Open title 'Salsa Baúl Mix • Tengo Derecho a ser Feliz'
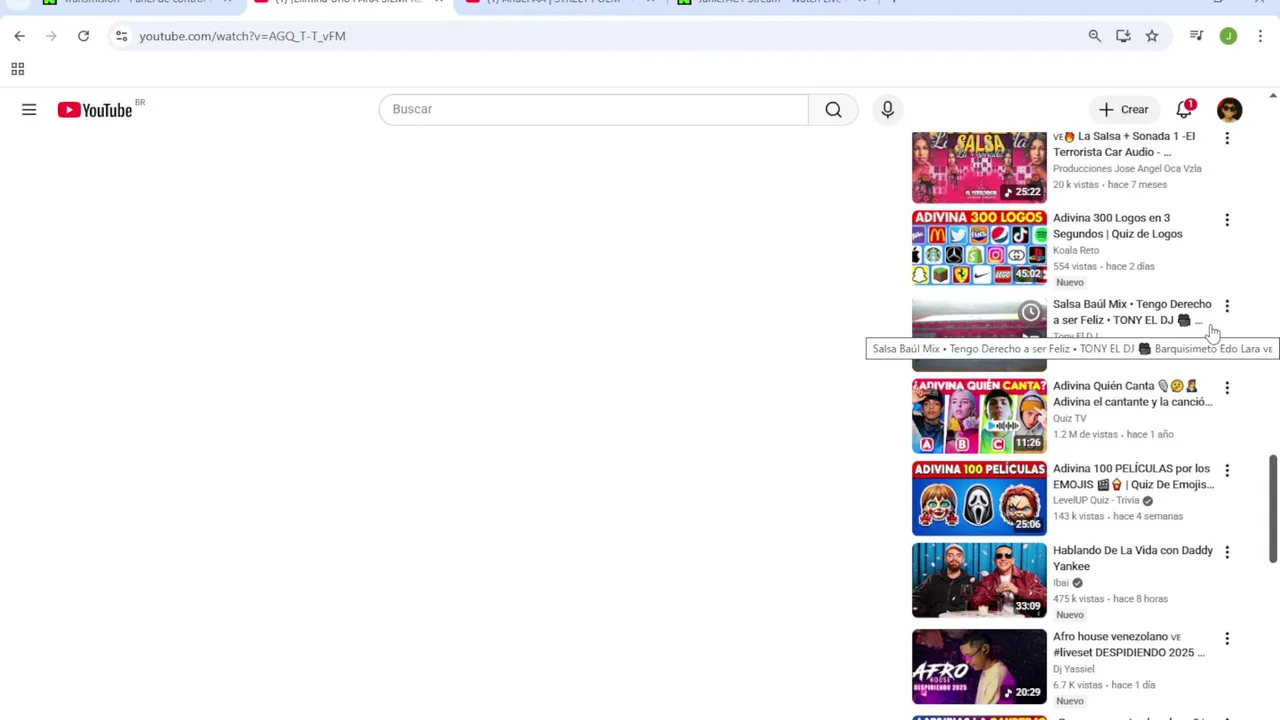This screenshot has height=720, width=1280. pyautogui.click(x=1132, y=312)
